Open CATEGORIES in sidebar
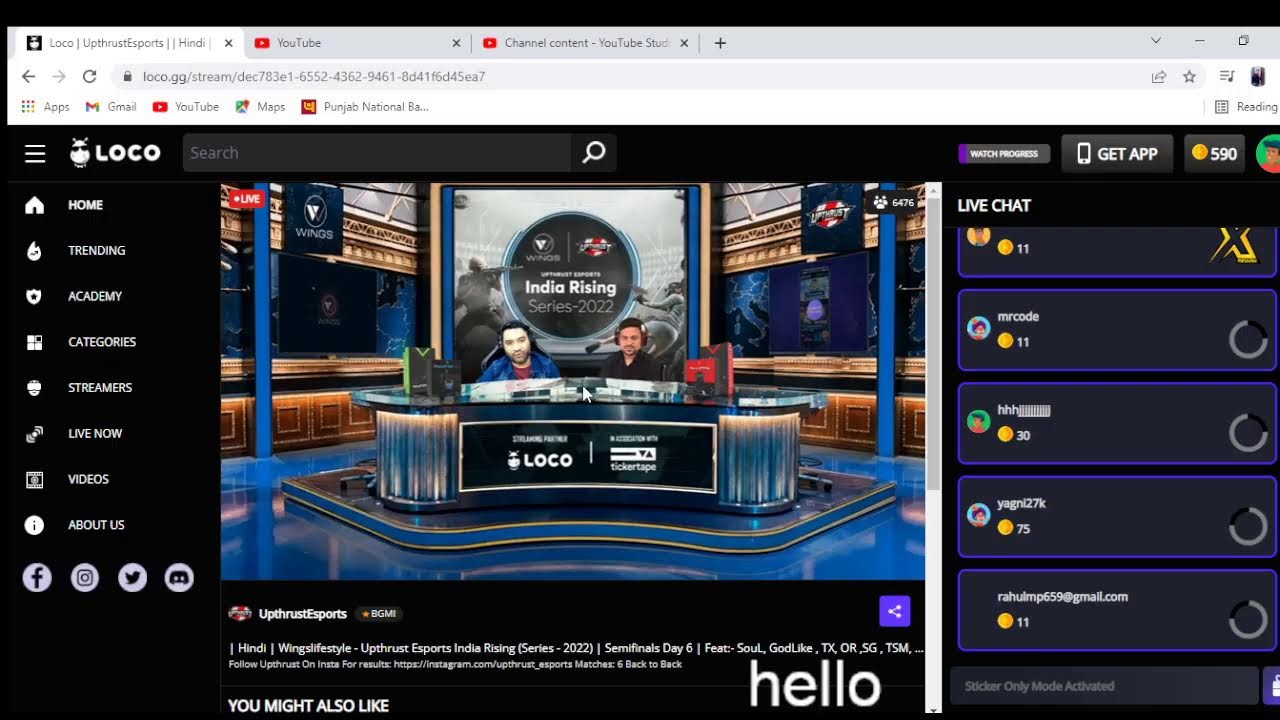This screenshot has width=1280, height=720. click(x=102, y=342)
